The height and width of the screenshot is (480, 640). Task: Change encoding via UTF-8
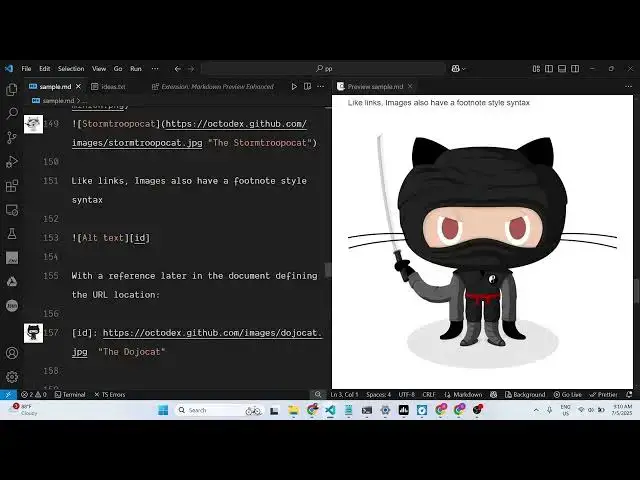pyautogui.click(x=407, y=395)
